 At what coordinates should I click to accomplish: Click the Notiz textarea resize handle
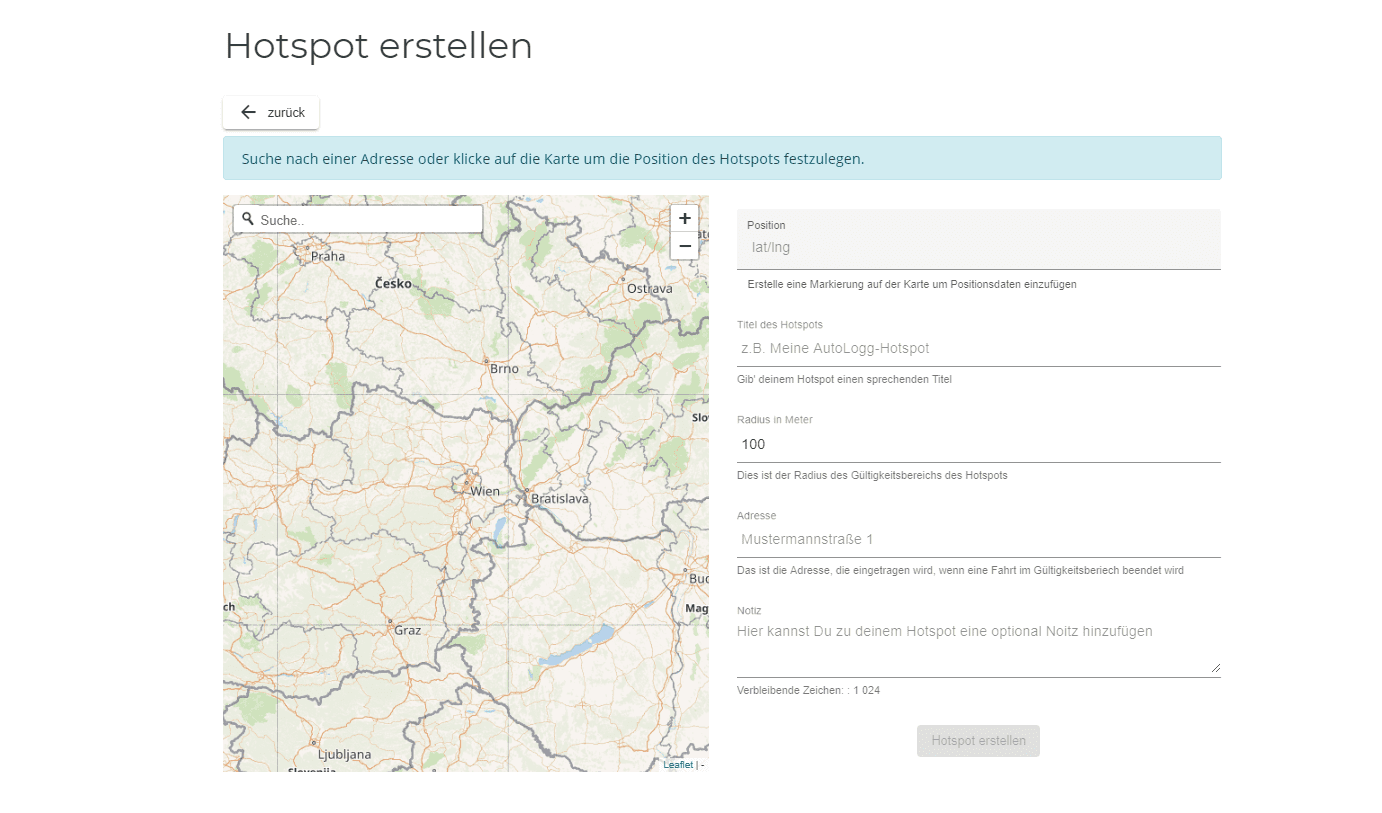pyautogui.click(x=1215, y=667)
